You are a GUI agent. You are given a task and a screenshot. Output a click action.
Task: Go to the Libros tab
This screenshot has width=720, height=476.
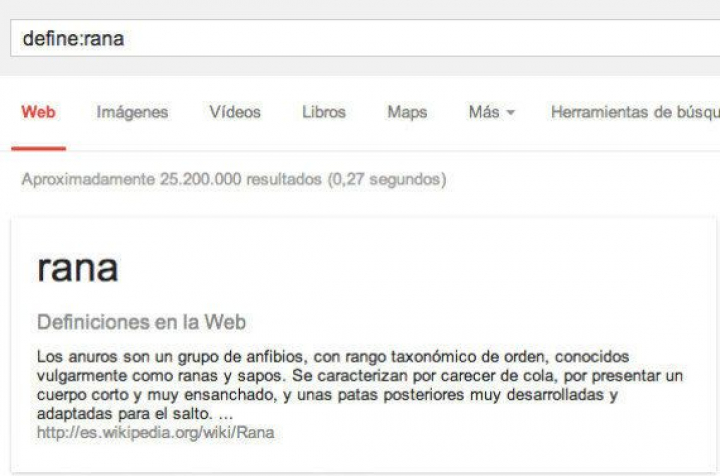pyautogui.click(x=324, y=112)
